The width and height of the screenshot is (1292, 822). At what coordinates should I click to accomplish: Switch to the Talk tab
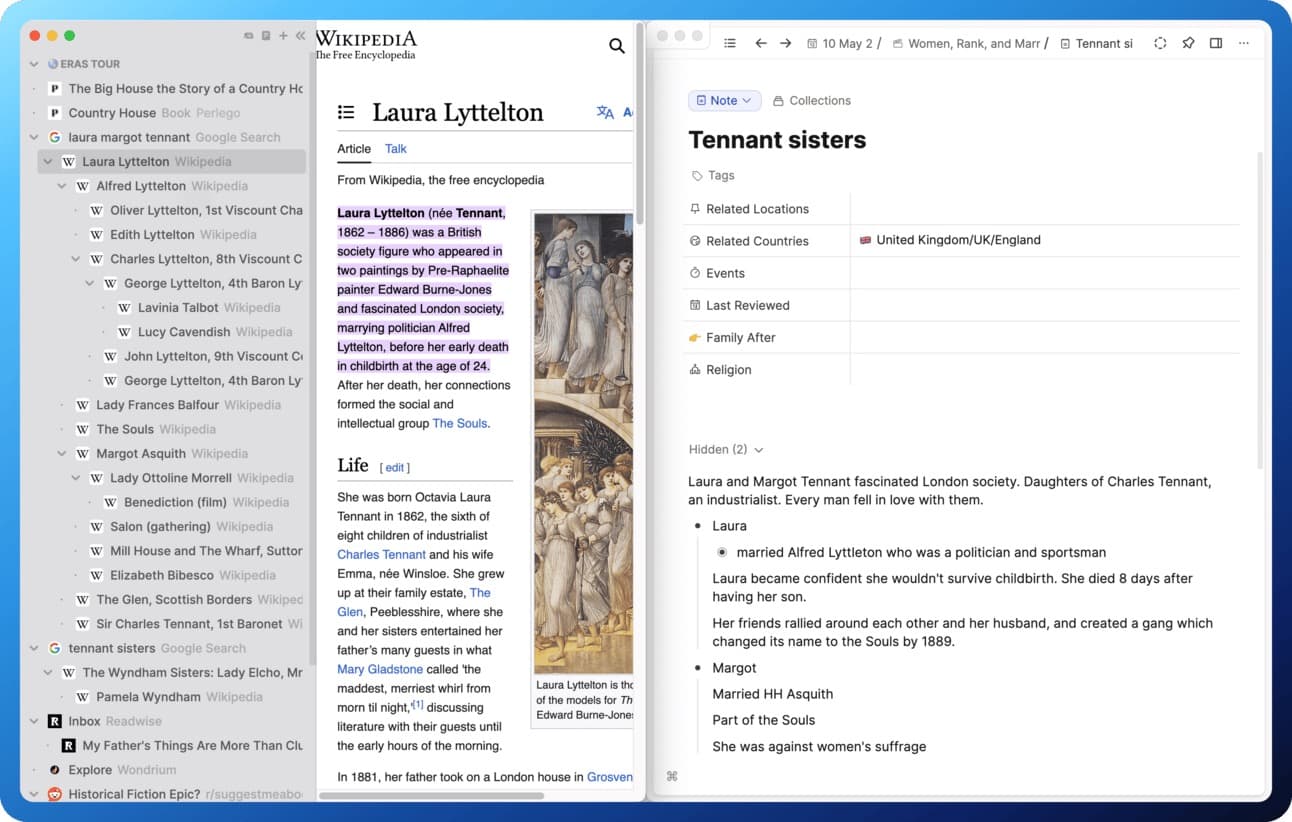(x=396, y=149)
